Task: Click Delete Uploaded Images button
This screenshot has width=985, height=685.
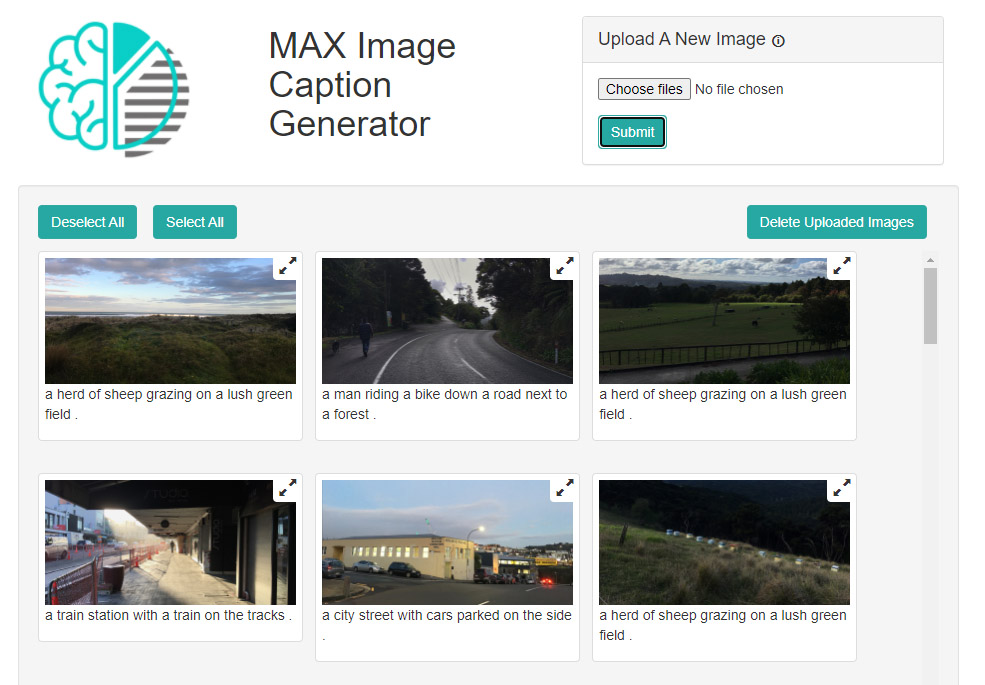Action: 837,222
